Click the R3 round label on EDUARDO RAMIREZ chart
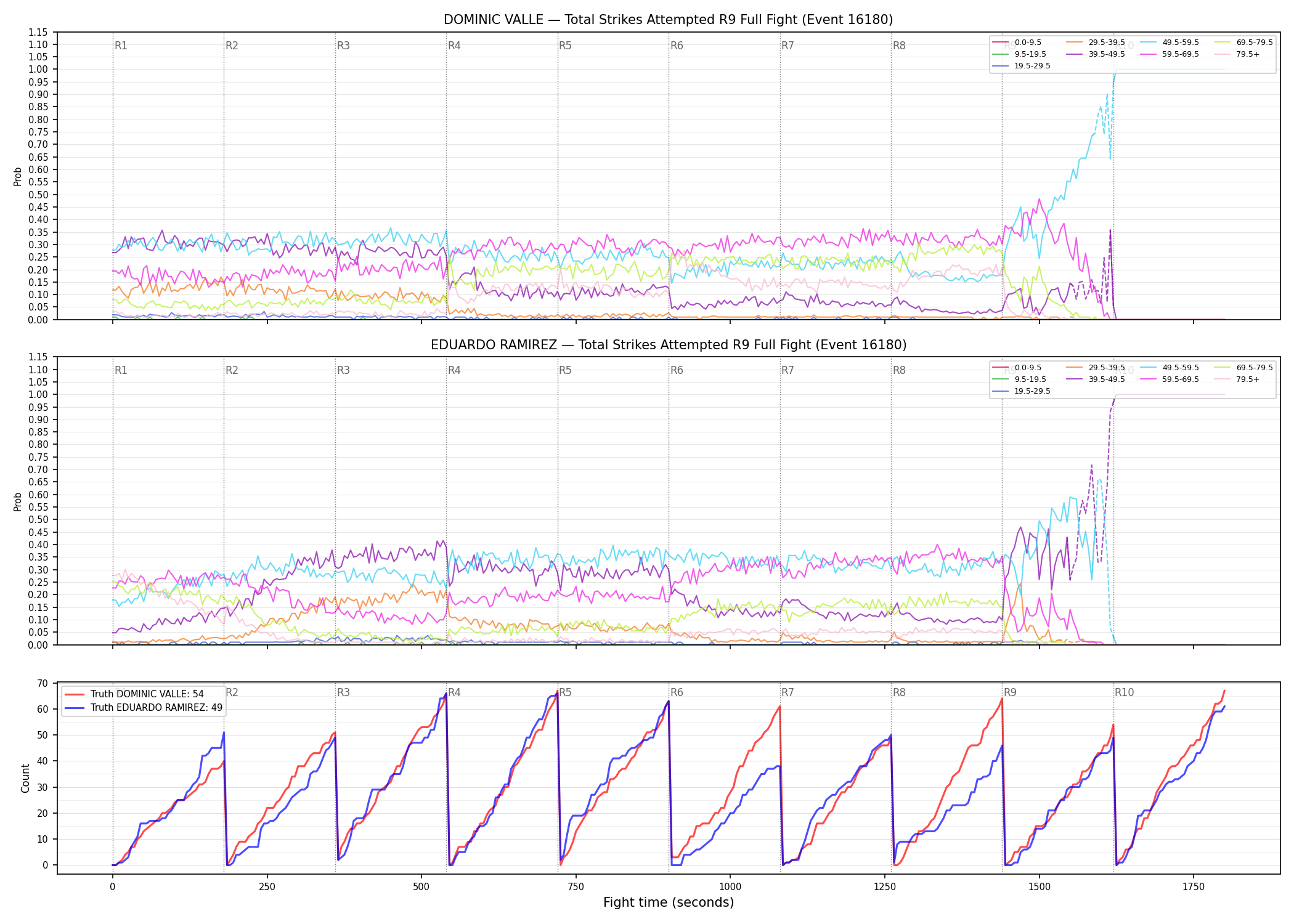 tap(343, 370)
